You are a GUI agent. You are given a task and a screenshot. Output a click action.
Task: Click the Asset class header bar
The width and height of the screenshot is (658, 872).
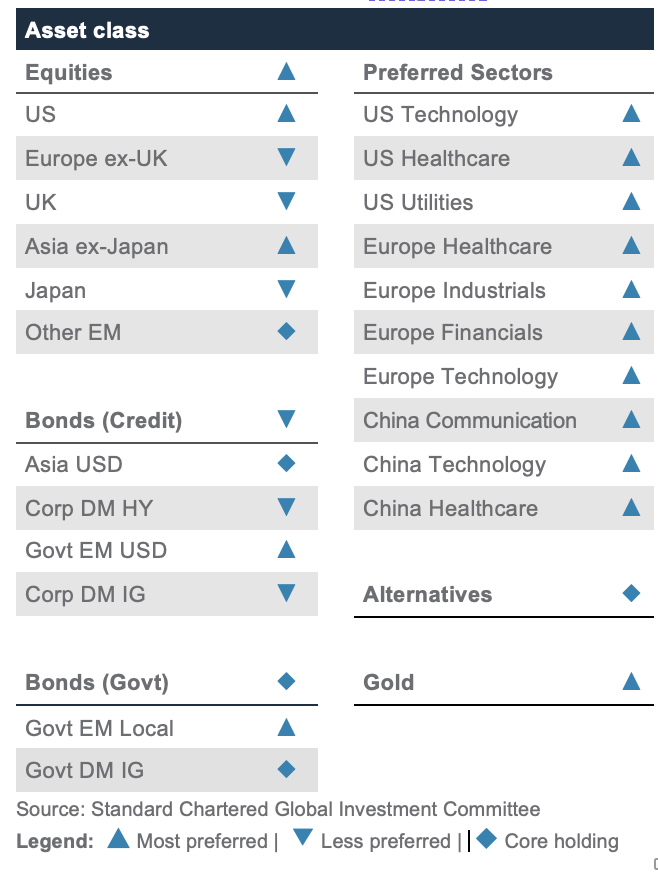pyautogui.click(x=334, y=30)
